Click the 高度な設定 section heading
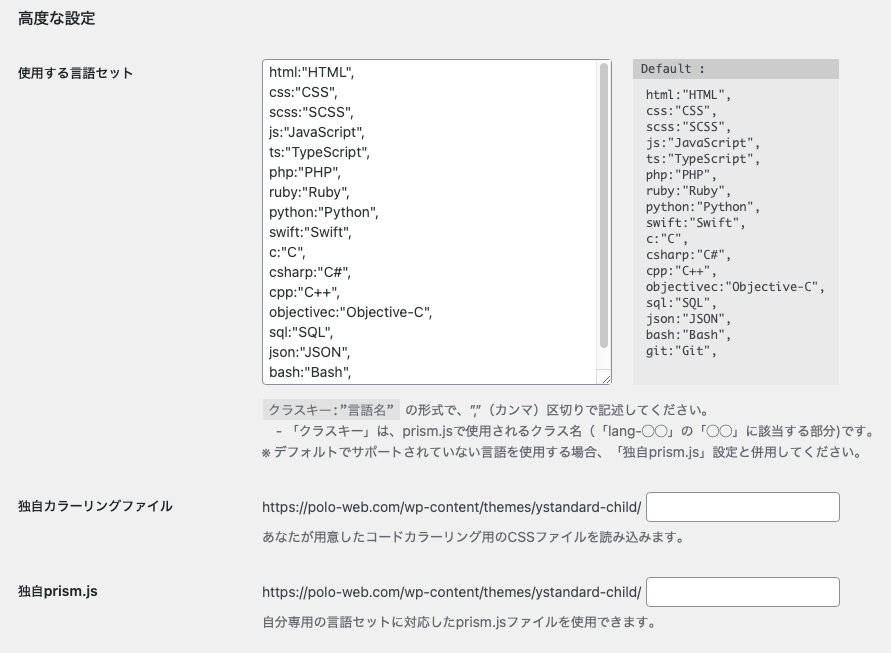Viewport: 891px width, 653px height. click(x=57, y=18)
